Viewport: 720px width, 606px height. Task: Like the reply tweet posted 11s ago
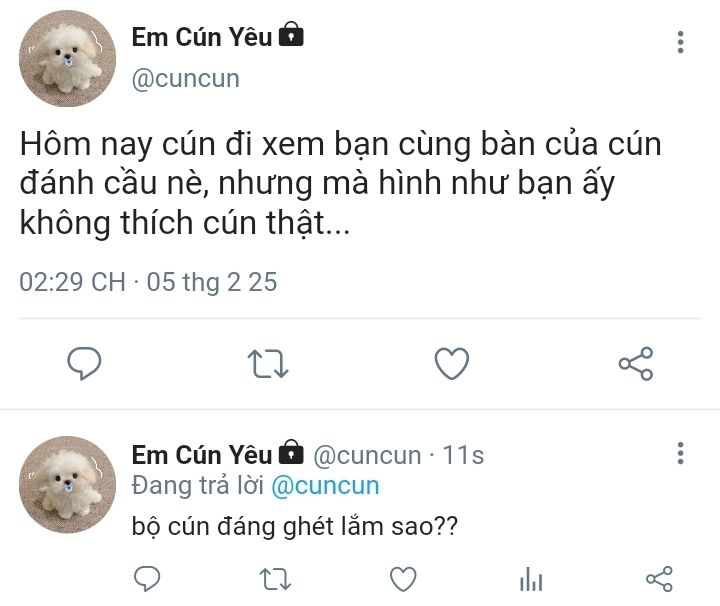pyautogui.click(x=403, y=578)
